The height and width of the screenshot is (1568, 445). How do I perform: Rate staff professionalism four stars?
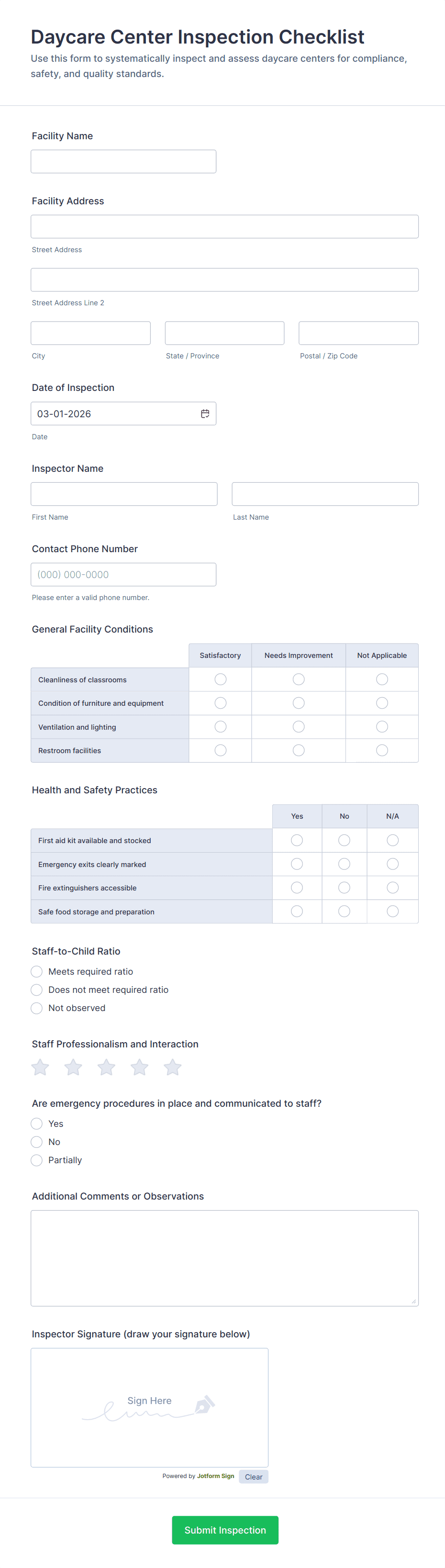tap(139, 1067)
